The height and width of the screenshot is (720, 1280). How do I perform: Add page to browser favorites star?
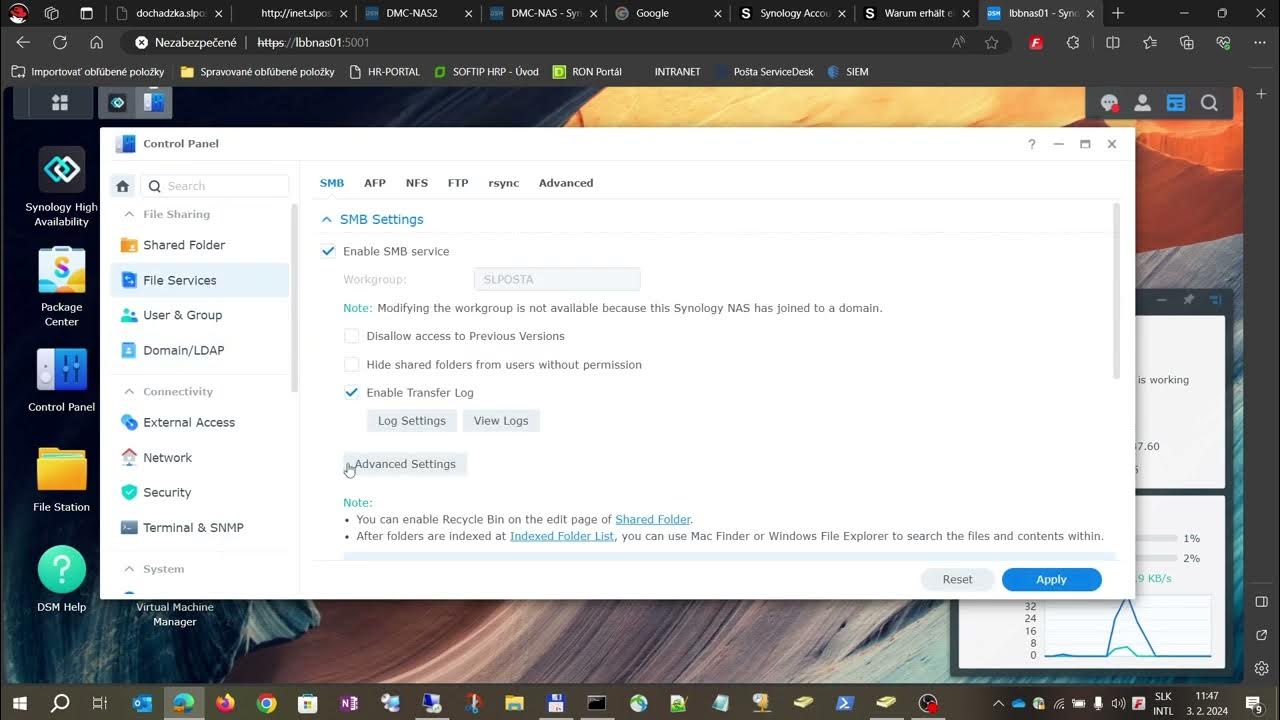tap(991, 43)
